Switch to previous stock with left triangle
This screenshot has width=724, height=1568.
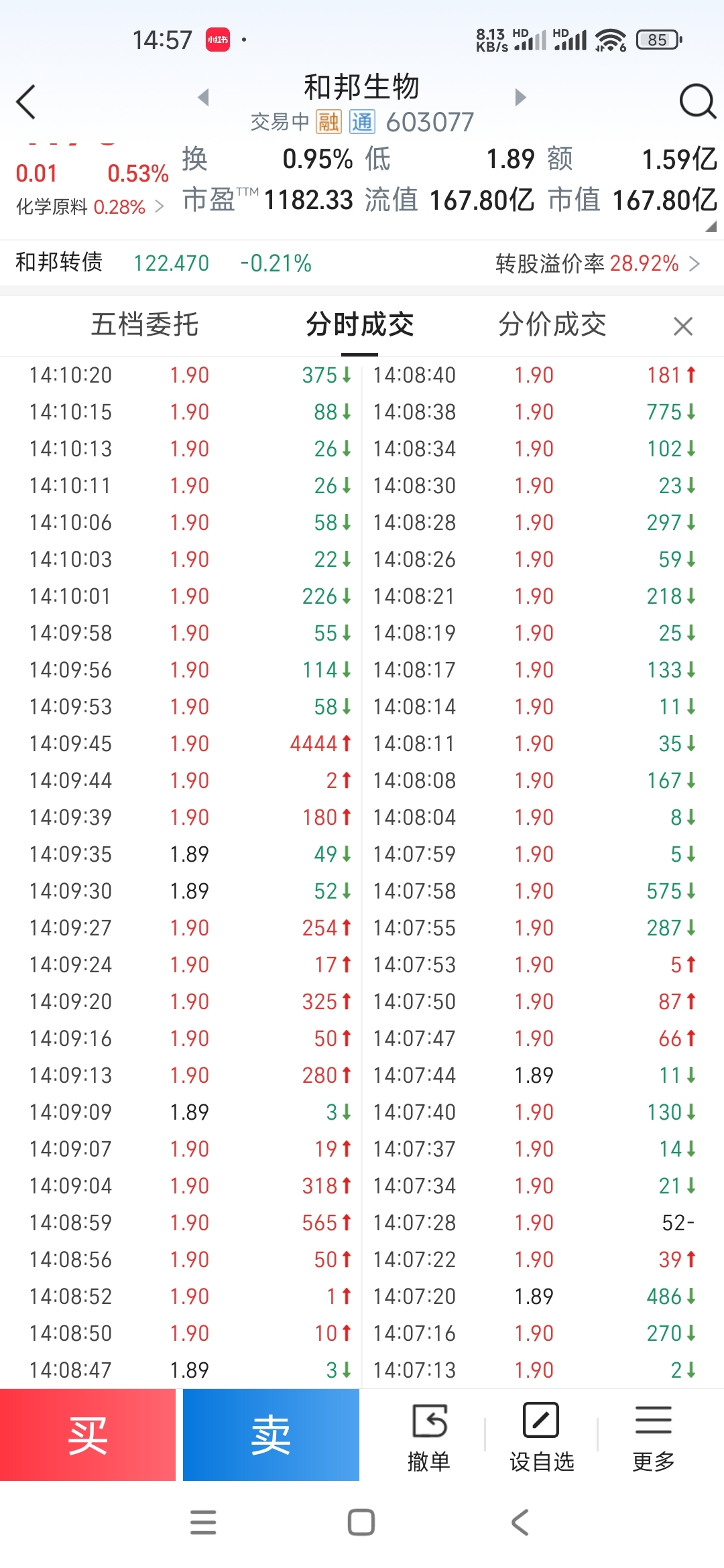pyautogui.click(x=203, y=98)
